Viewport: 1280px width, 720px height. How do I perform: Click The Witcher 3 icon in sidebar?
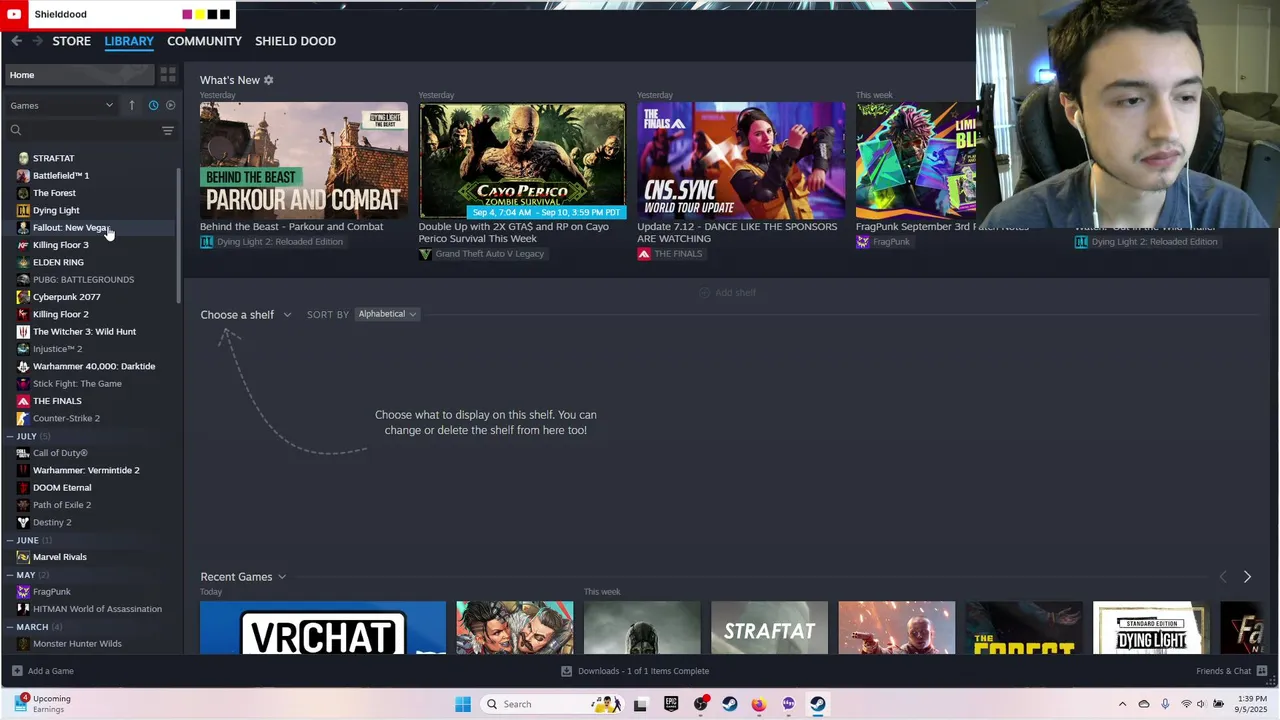click(23, 331)
